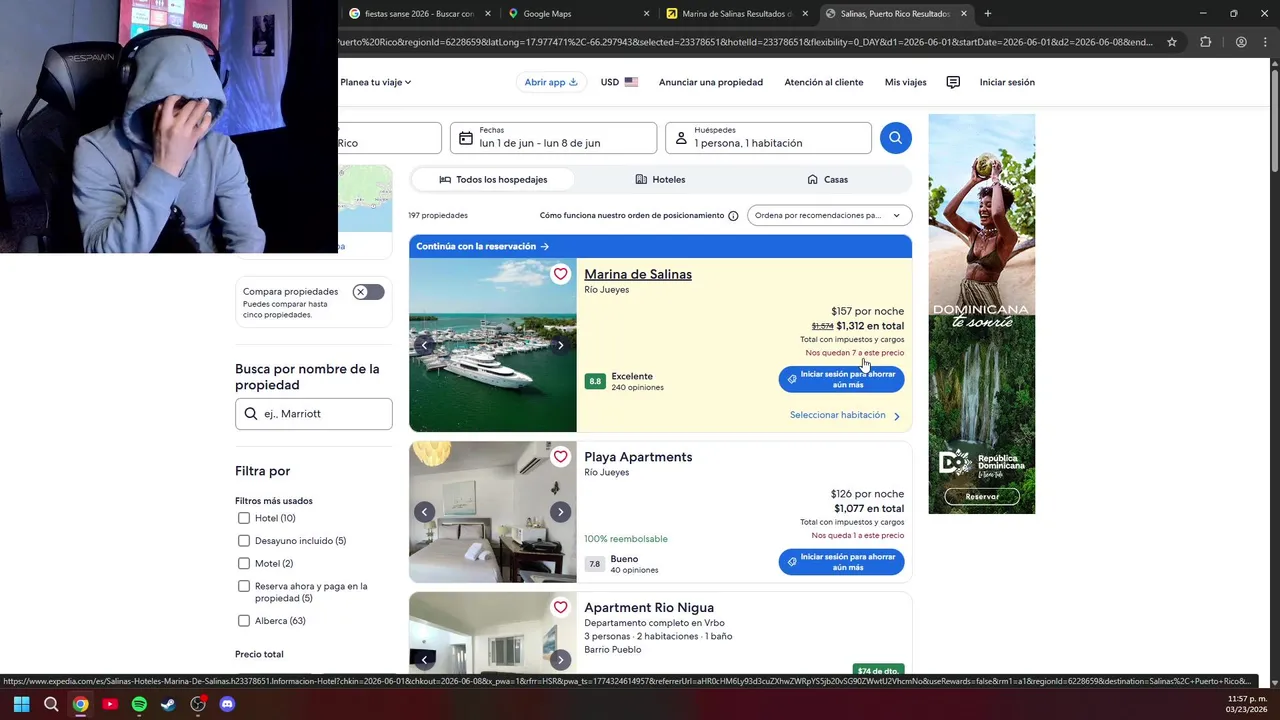
Task: Open the taskbar clock and date
Action: 1246,704
